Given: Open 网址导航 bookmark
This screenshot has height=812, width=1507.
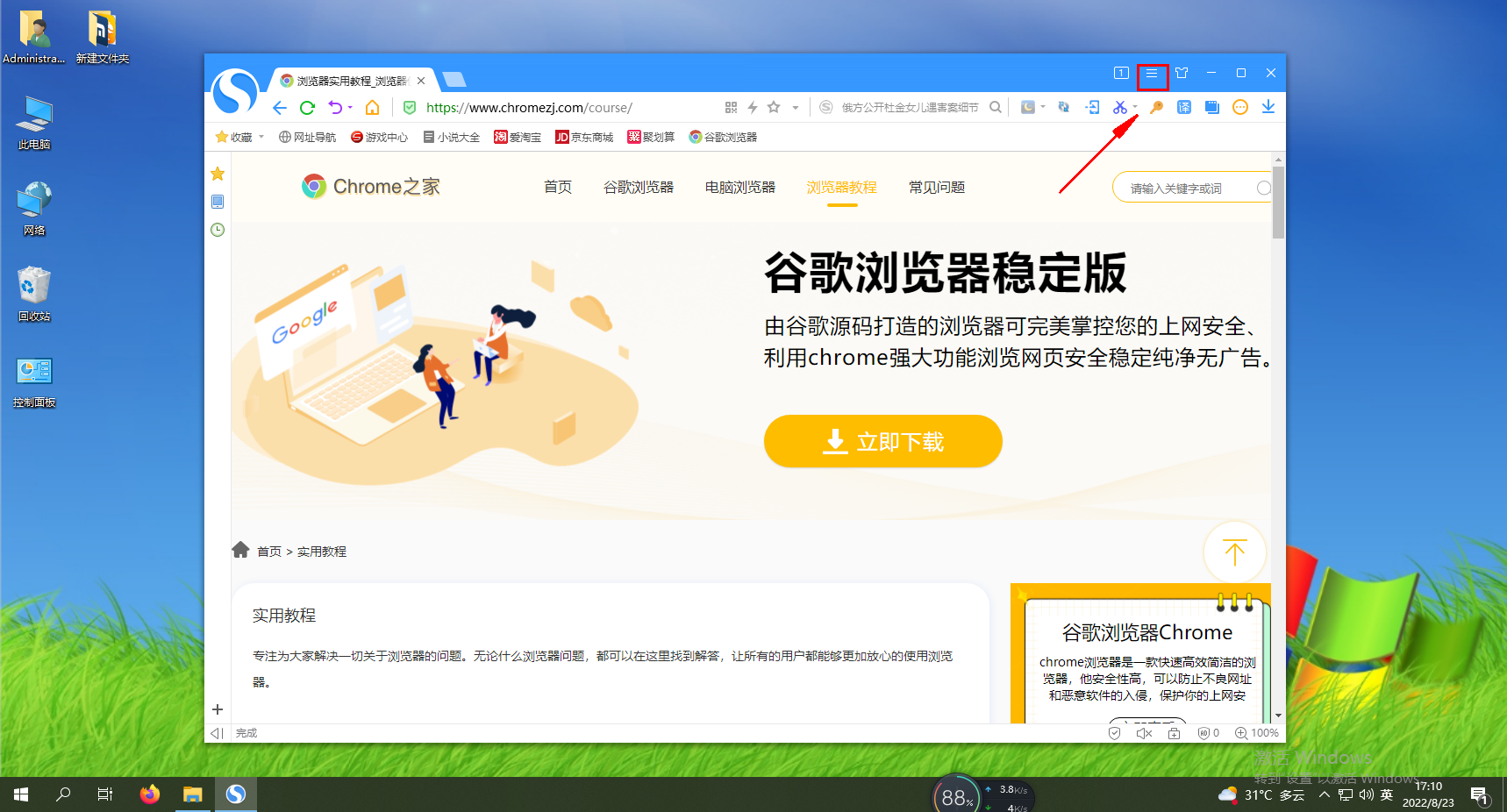Looking at the screenshot, I should pyautogui.click(x=307, y=137).
